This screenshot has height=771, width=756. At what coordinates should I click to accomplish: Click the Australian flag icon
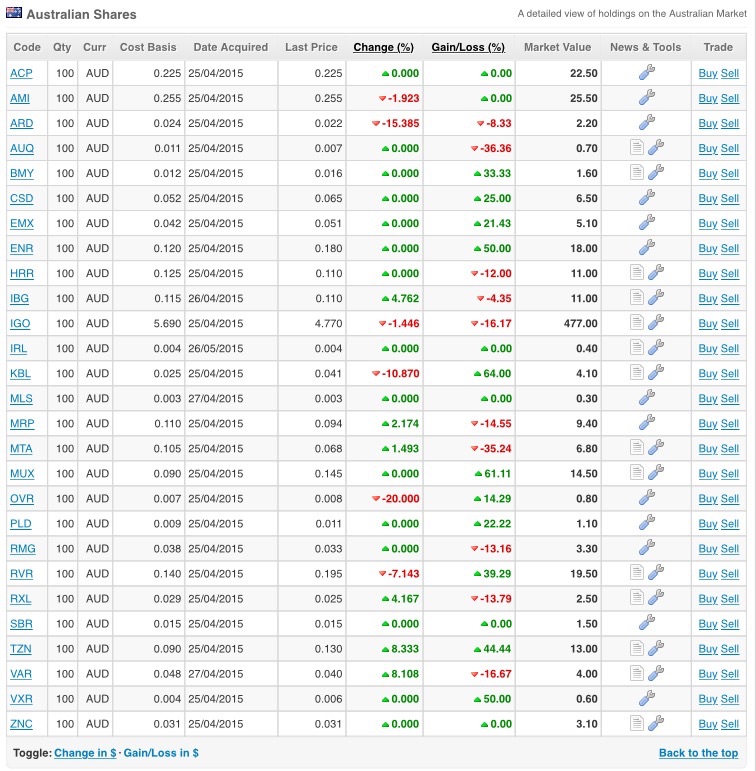pyautogui.click(x=14, y=12)
